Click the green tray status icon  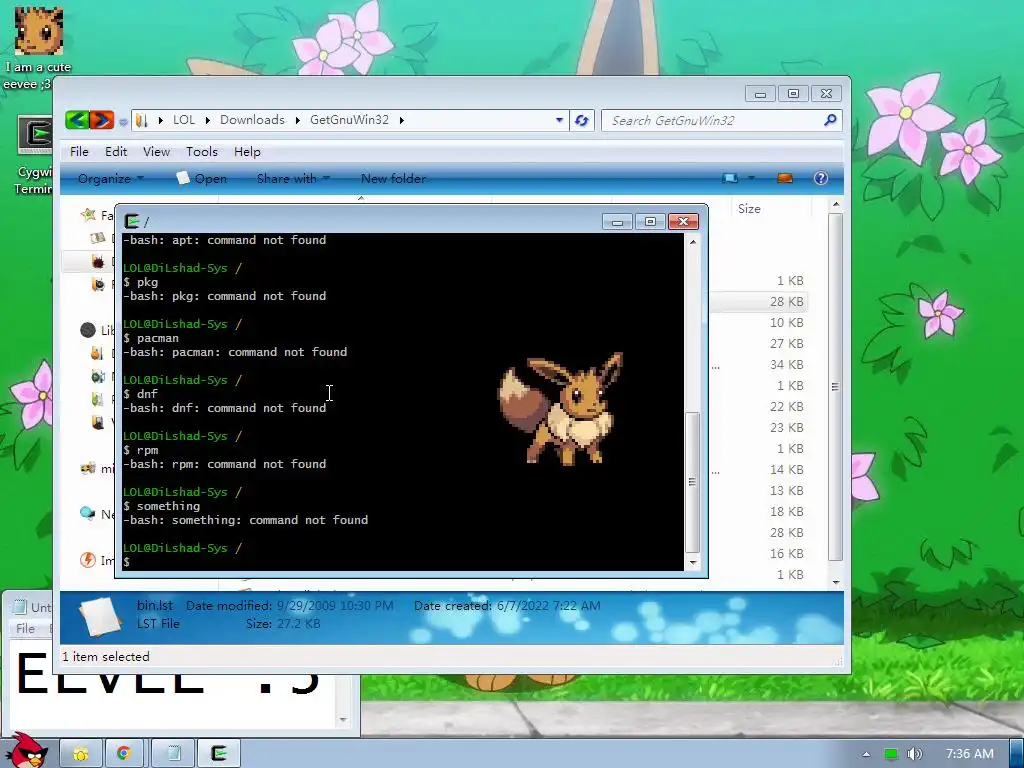pos(891,754)
